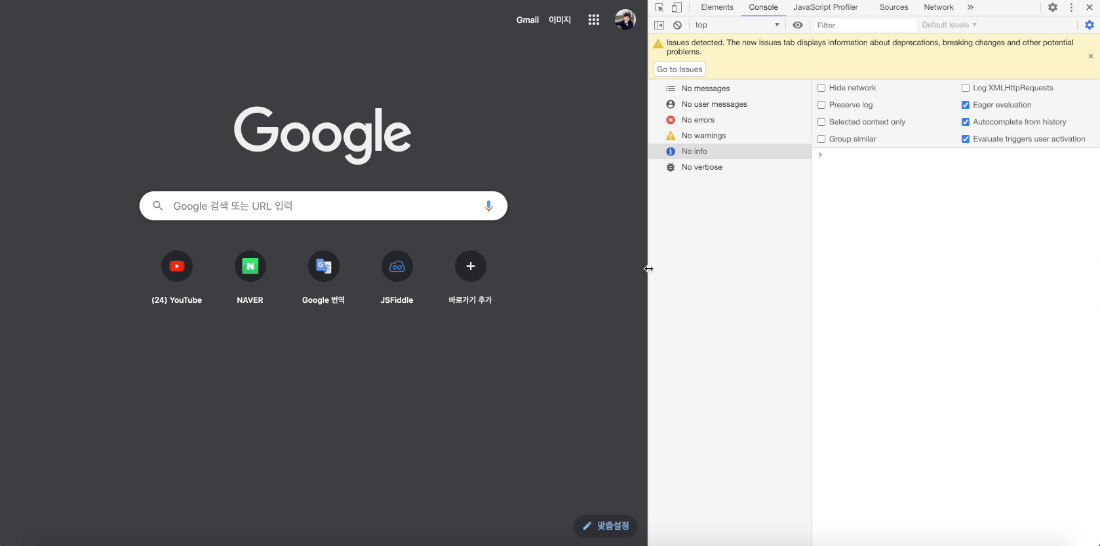Open the Google 번역 shortcut
1100x546 pixels.
pyautogui.click(x=323, y=278)
